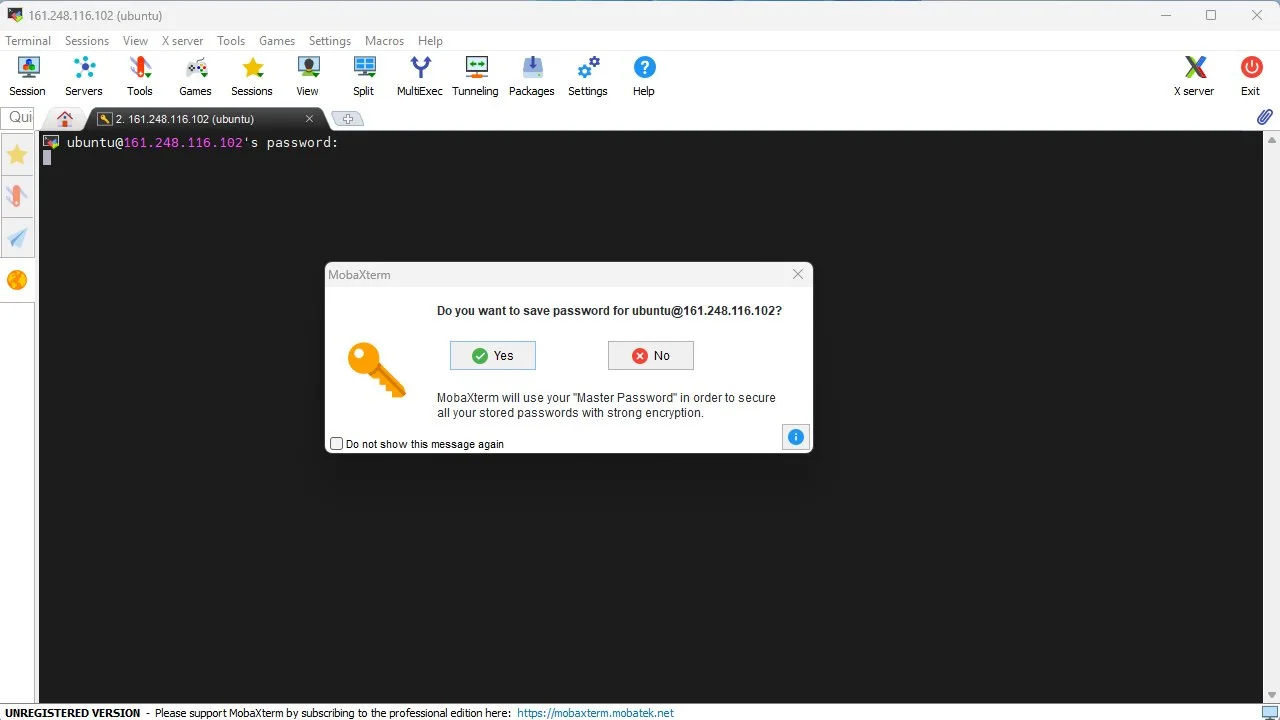Open the X server menu
The image size is (1280, 720).
(182, 41)
